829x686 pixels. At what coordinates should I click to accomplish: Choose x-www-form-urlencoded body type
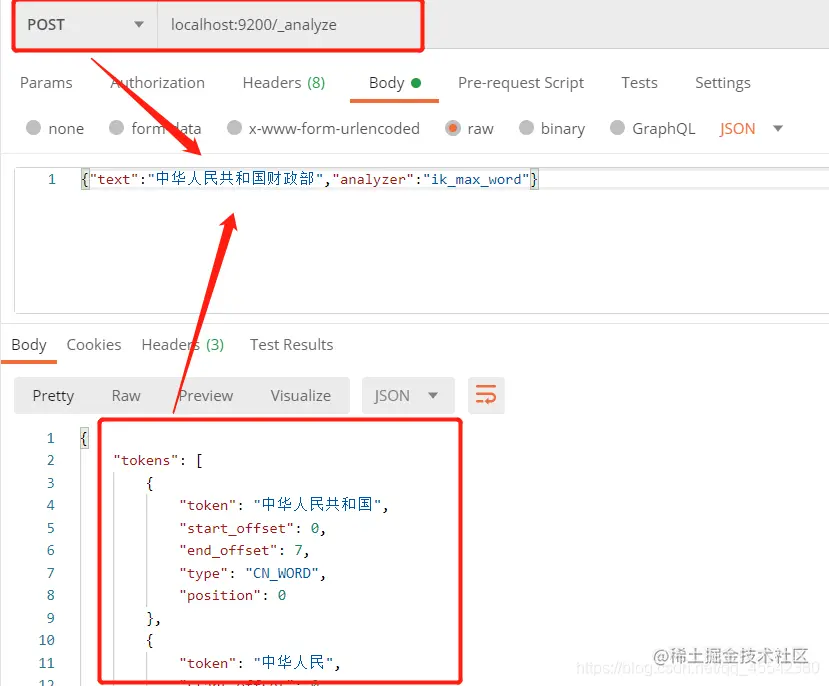tap(323, 128)
